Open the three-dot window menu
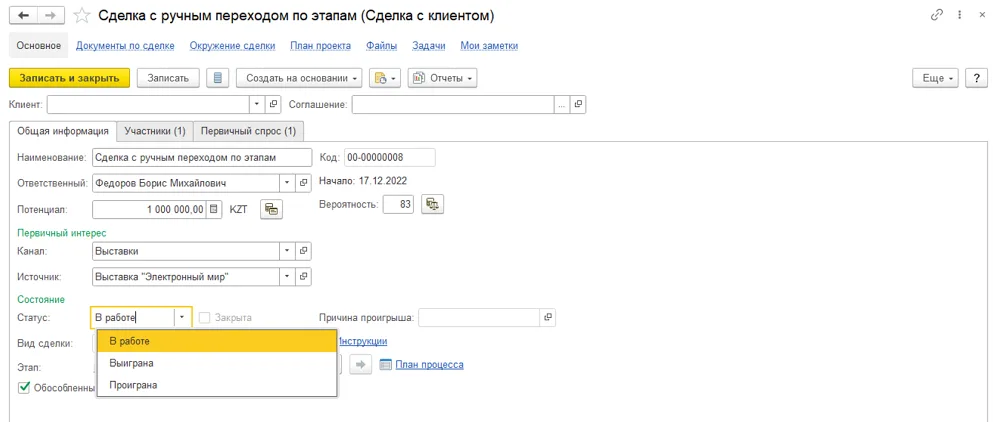Screen dimensions: 1000x422 pos(960,15)
